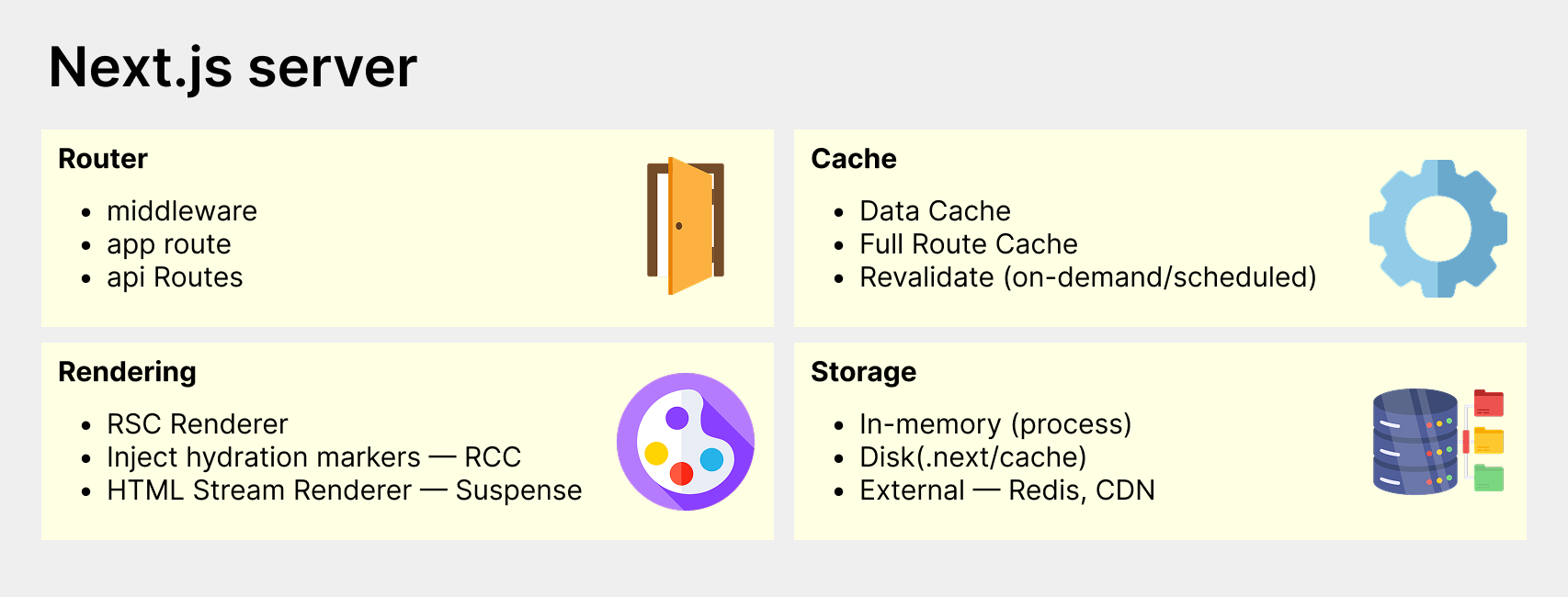
Task: Click Revalidate (on-demand/scheduled) text
Action: 1088,277
